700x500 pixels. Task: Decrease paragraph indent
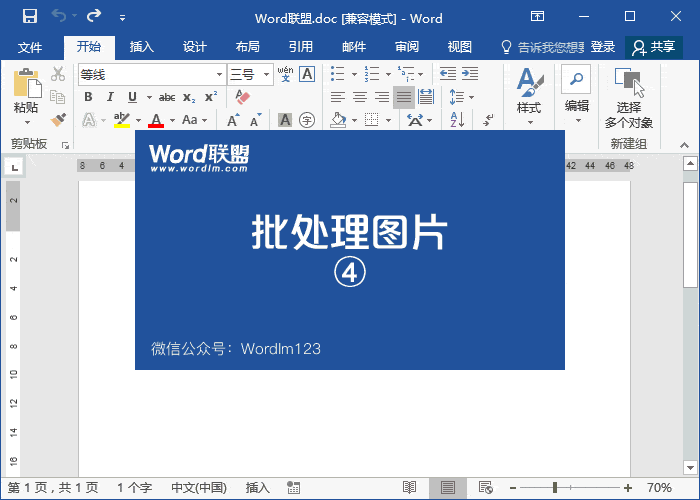click(448, 74)
